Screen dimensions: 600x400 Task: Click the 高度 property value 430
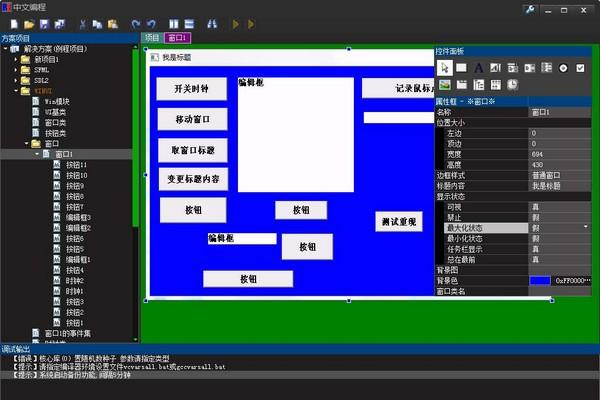coord(559,165)
